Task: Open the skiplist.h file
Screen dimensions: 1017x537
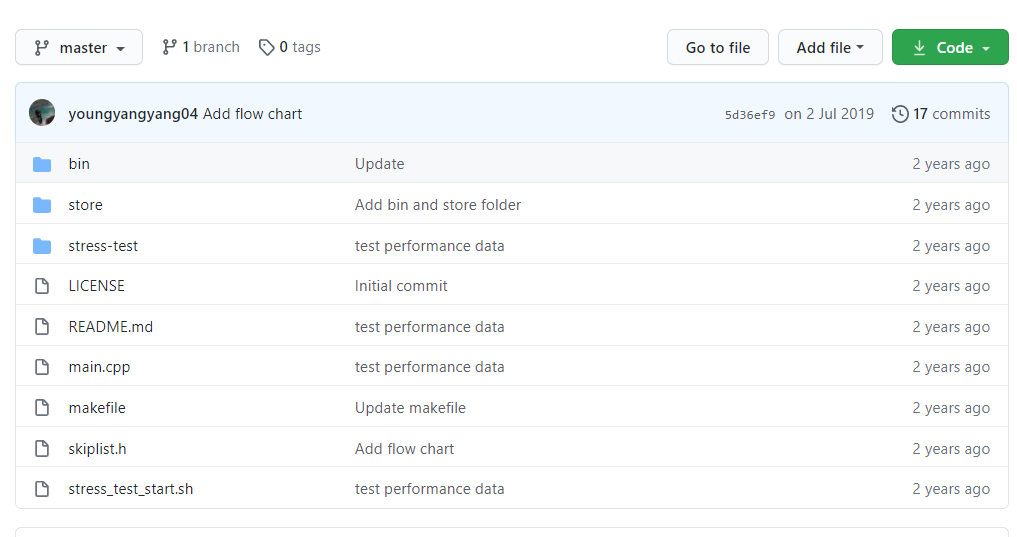Action: point(97,449)
